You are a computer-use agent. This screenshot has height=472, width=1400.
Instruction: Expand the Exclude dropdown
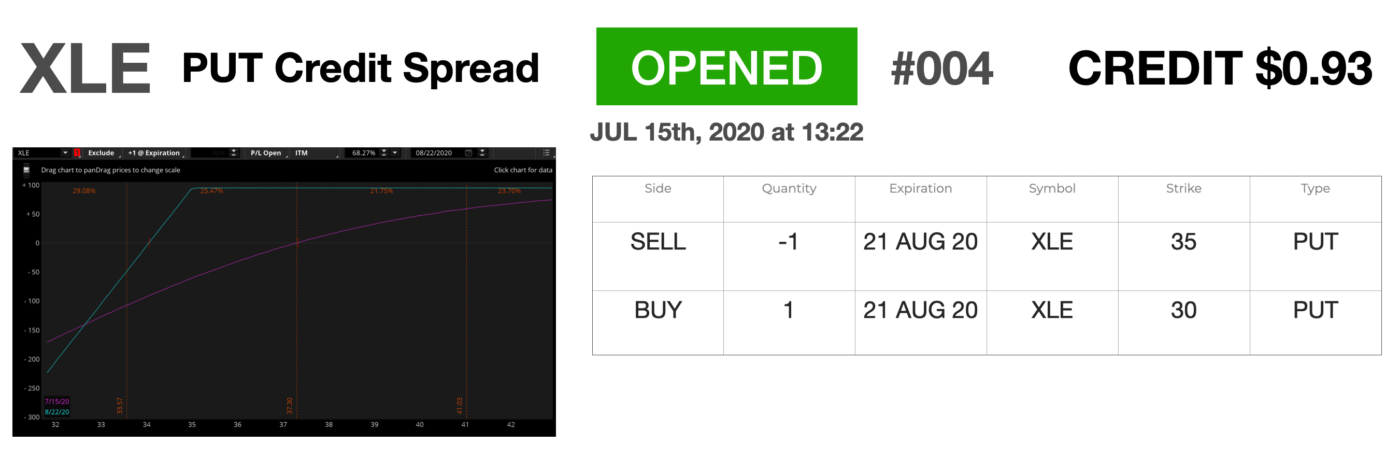tap(101, 153)
